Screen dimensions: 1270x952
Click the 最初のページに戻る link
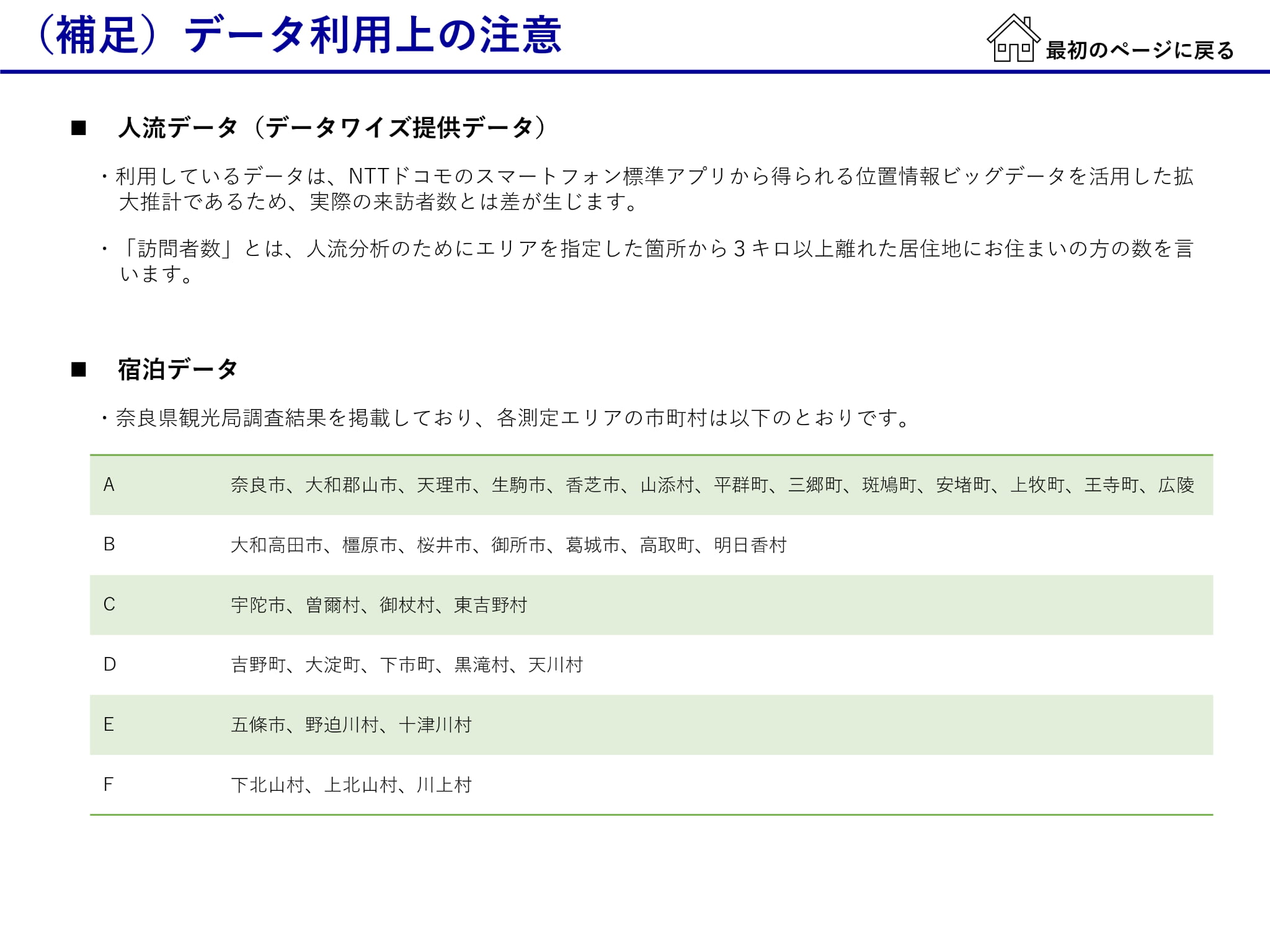pyautogui.click(x=1140, y=50)
